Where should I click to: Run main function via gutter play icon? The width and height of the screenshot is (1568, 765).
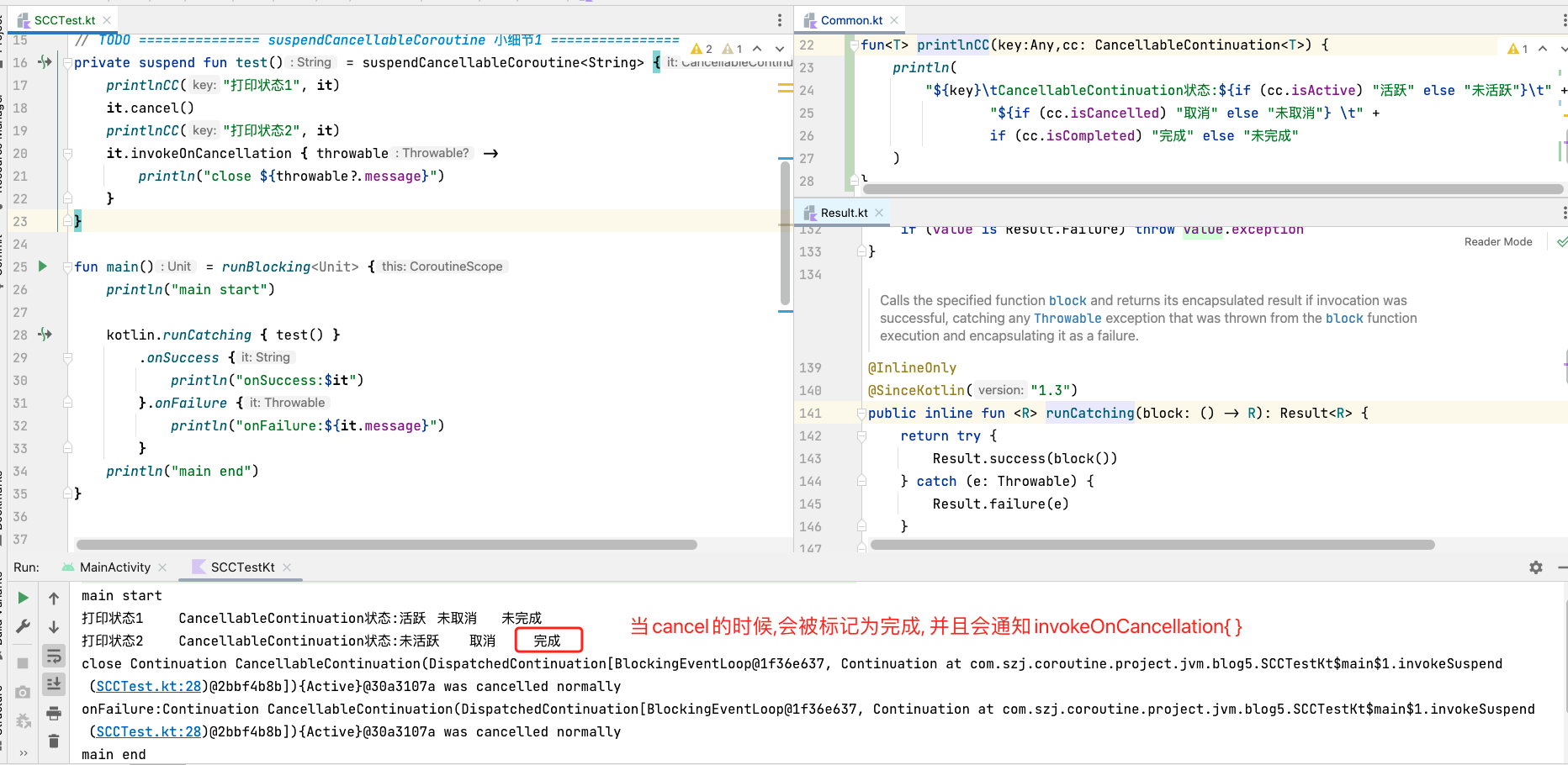coord(43,266)
